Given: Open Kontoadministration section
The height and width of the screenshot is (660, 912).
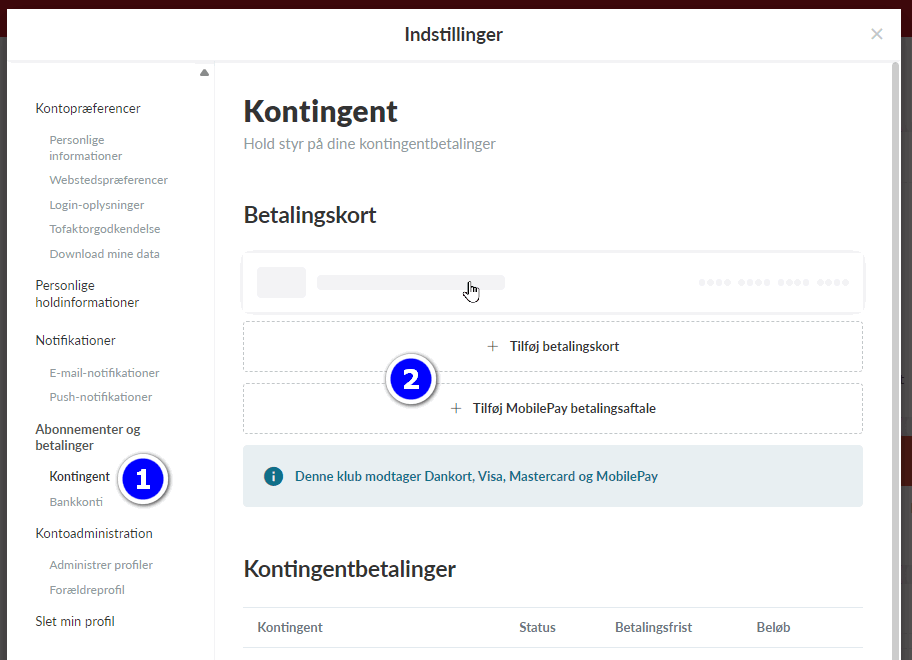Looking at the screenshot, I should pos(94,533).
